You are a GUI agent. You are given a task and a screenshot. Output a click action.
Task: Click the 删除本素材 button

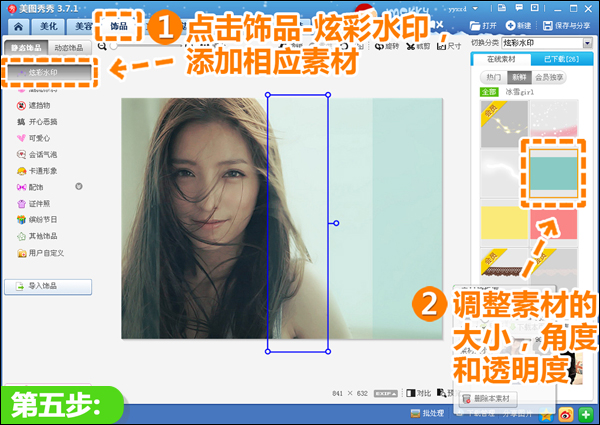[x=488, y=399]
